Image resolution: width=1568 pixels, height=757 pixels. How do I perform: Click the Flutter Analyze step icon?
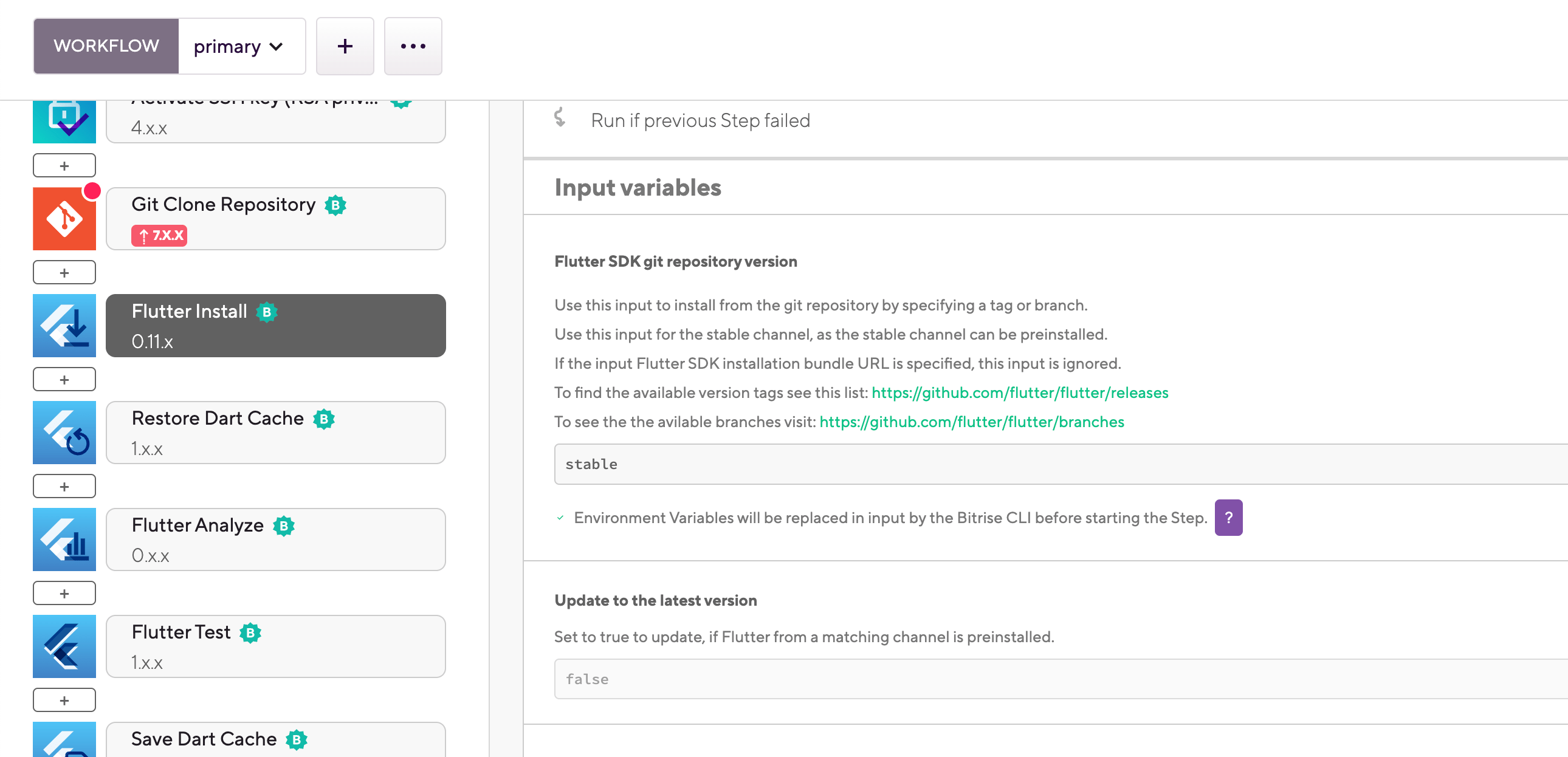(64, 539)
